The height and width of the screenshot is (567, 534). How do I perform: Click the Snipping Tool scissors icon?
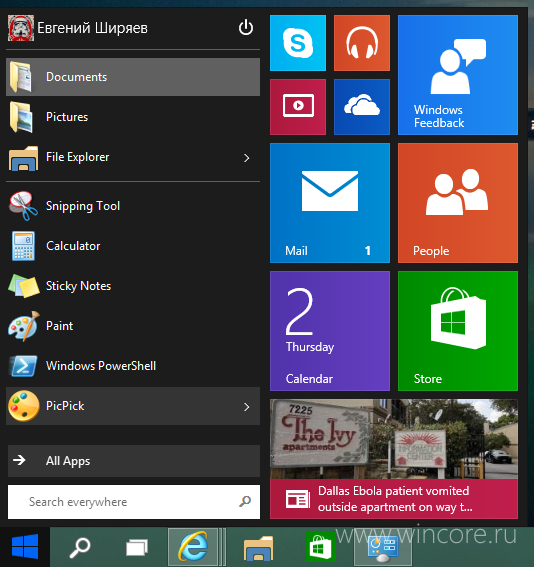point(23,206)
